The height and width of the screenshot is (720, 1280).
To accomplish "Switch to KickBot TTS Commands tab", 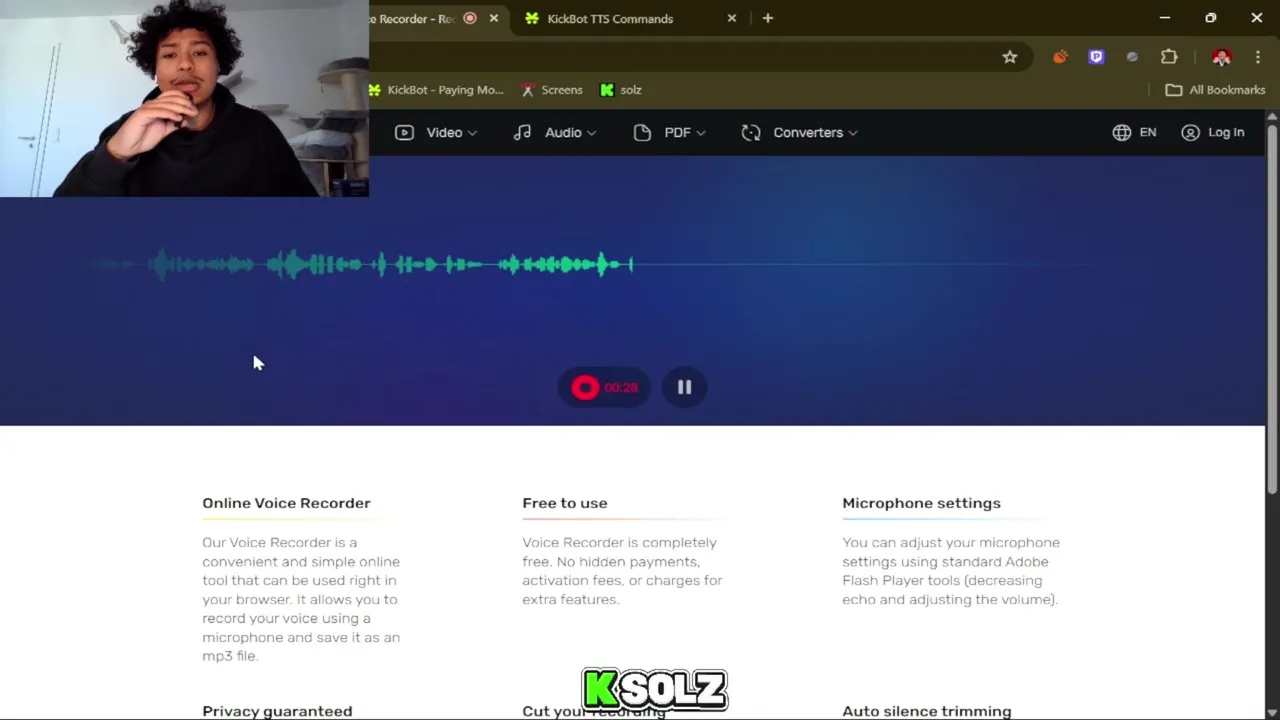I will 610,18.
